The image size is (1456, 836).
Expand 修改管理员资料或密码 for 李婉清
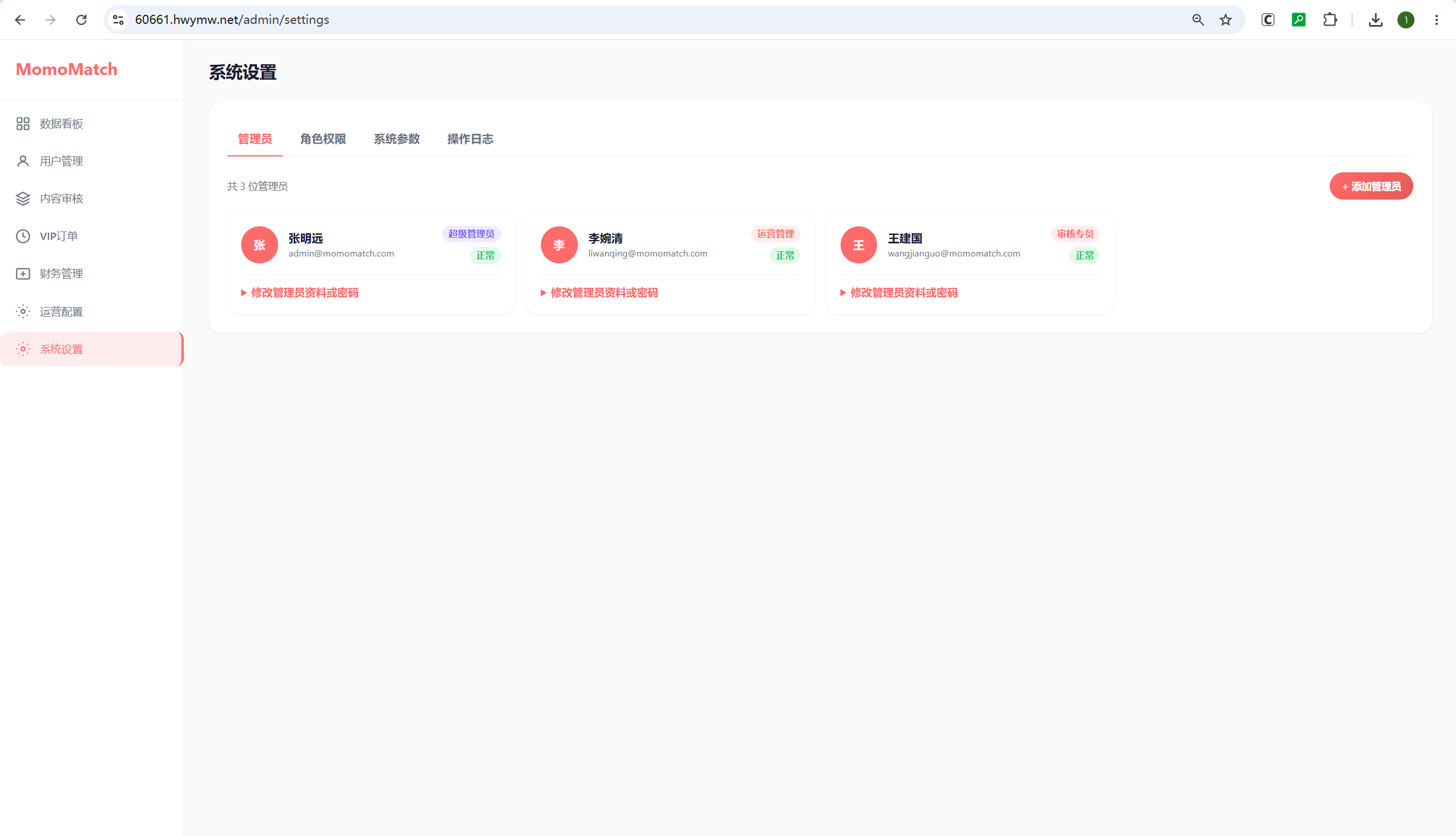tap(599, 293)
